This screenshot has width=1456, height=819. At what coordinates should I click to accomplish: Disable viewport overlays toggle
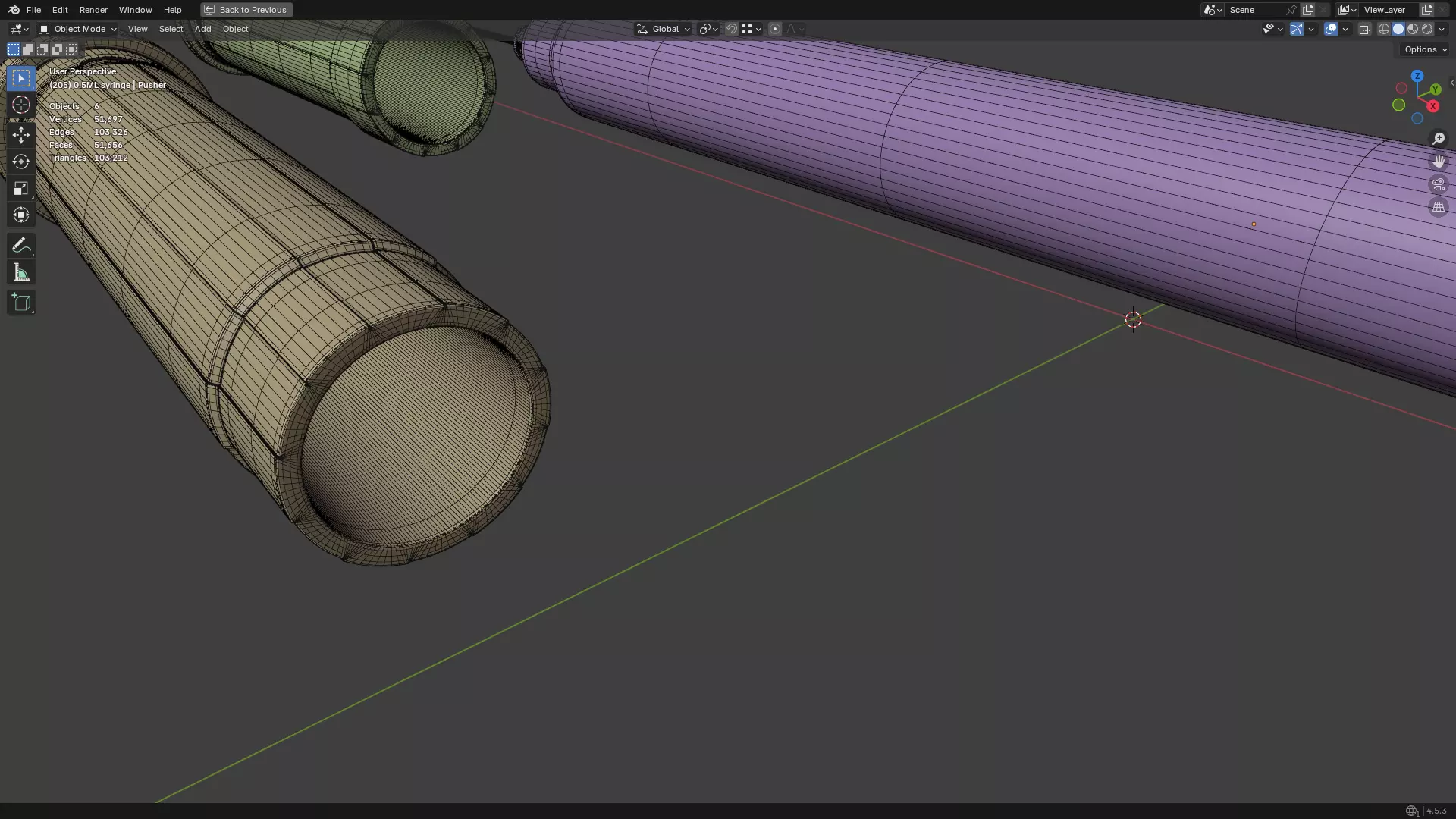1330,29
